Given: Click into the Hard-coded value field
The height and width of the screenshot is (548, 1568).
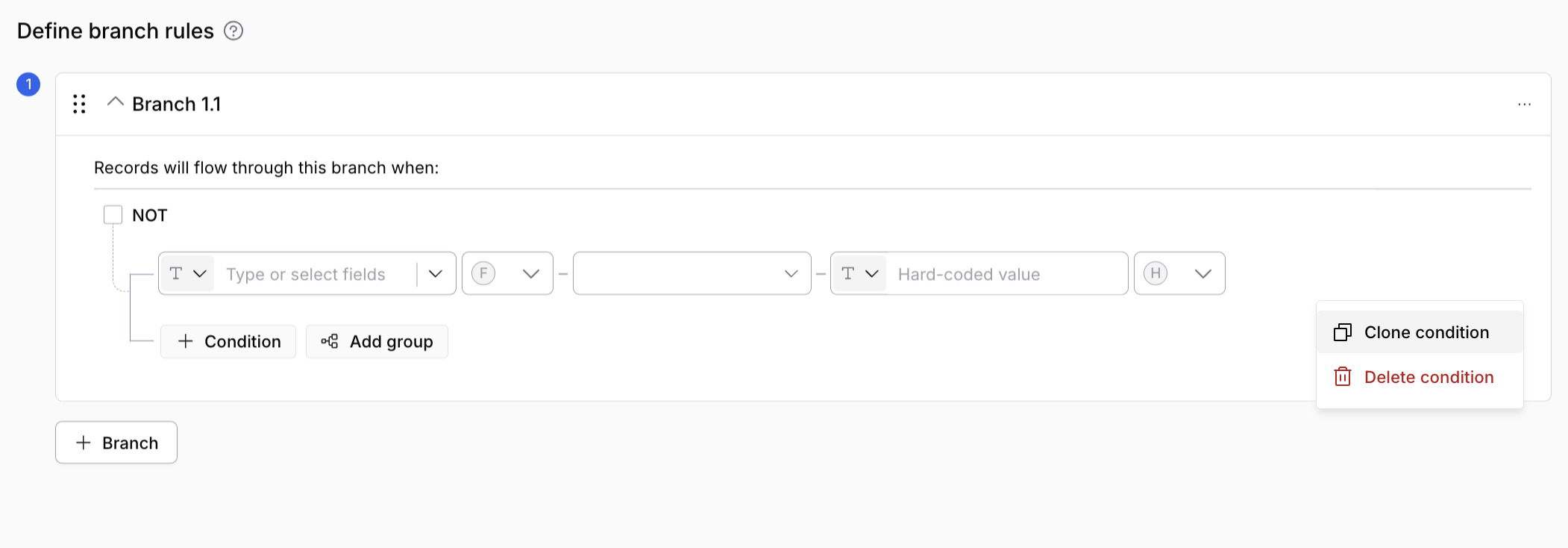Looking at the screenshot, I should click(1006, 274).
